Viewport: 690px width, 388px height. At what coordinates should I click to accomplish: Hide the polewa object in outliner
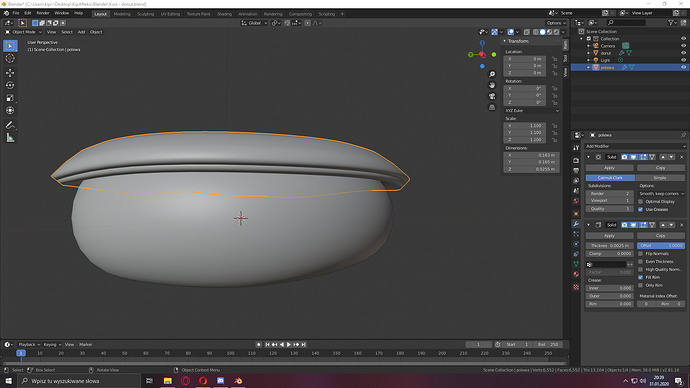(x=683, y=67)
